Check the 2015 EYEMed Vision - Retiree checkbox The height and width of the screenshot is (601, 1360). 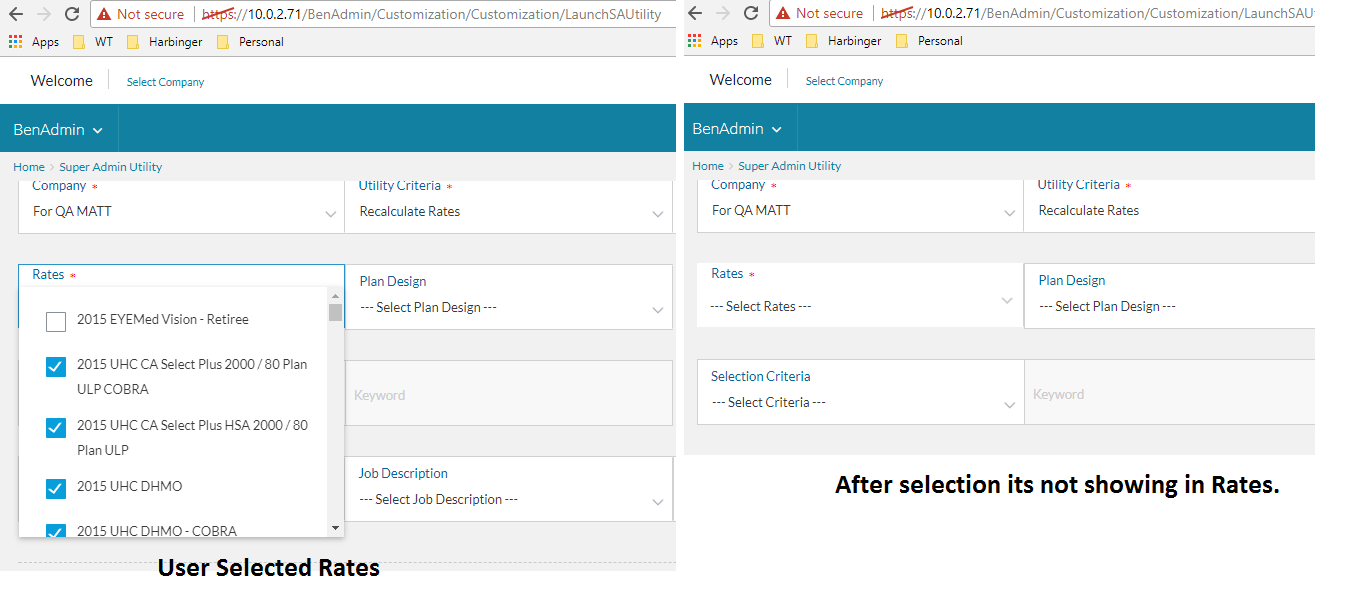56,321
